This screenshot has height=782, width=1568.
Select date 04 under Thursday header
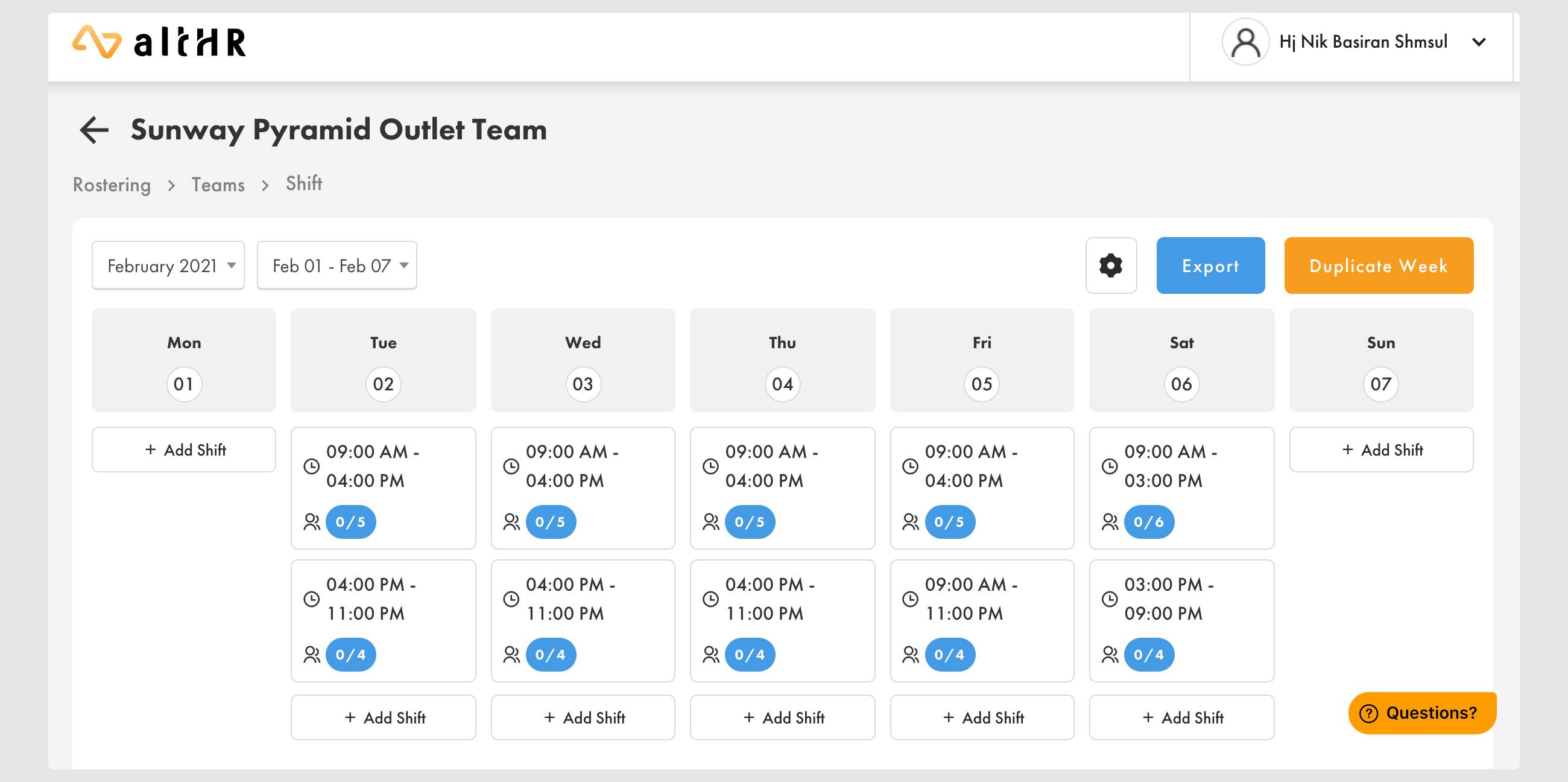tap(782, 384)
